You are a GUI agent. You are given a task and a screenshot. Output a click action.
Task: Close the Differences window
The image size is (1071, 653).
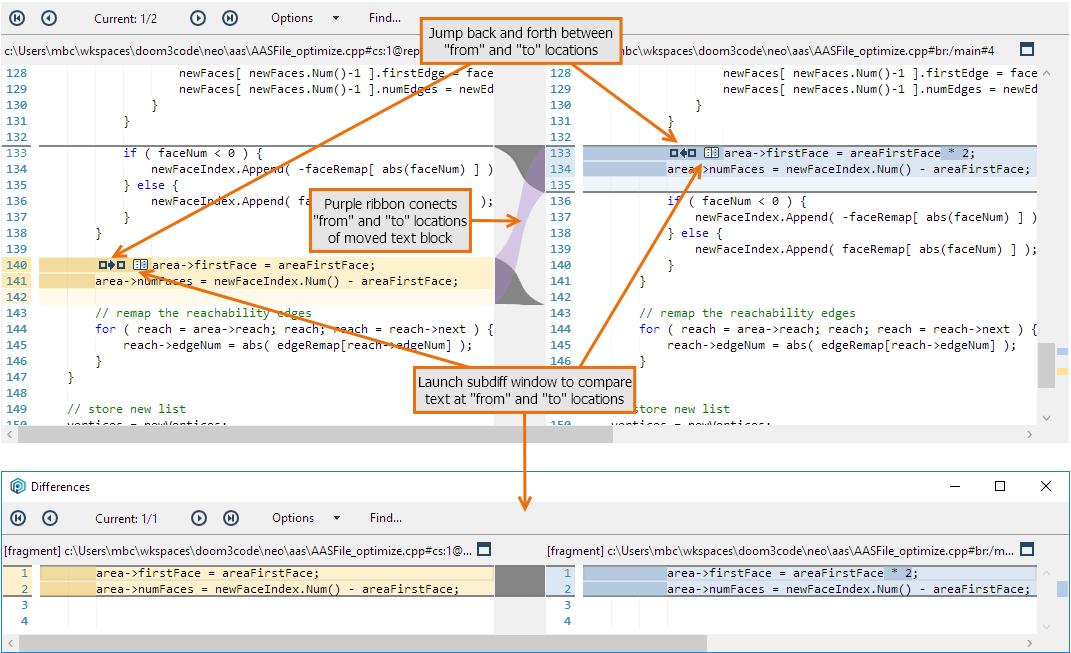1046,486
